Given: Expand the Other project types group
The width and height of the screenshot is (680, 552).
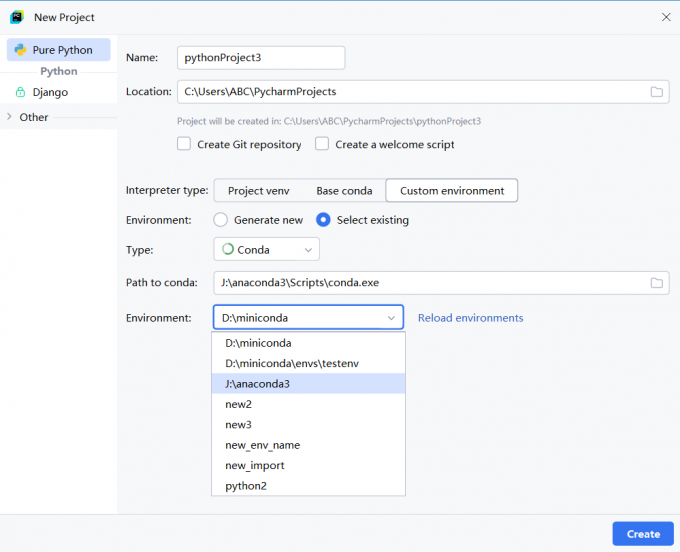Looking at the screenshot, I should (x=9, y=117).
